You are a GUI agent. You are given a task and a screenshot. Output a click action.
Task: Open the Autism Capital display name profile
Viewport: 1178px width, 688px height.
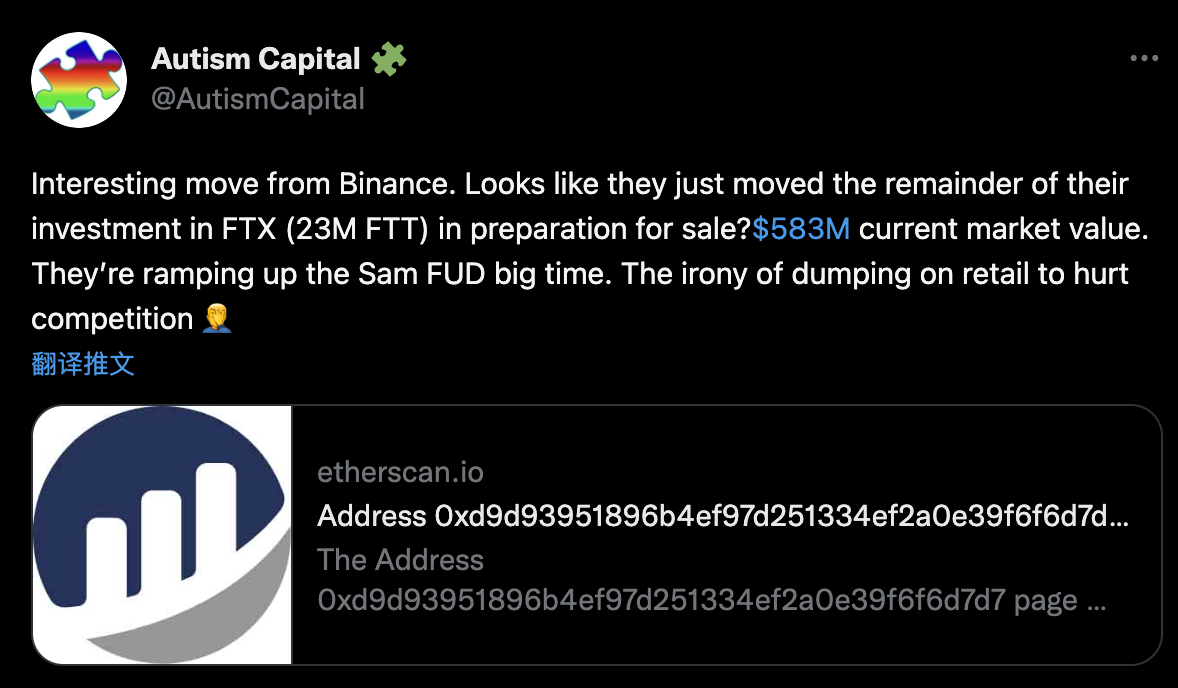tap(255, 60)
